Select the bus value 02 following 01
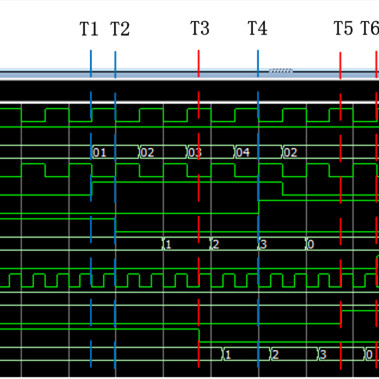379x379 pixels. pyautogui.click(x=147, y=153)
